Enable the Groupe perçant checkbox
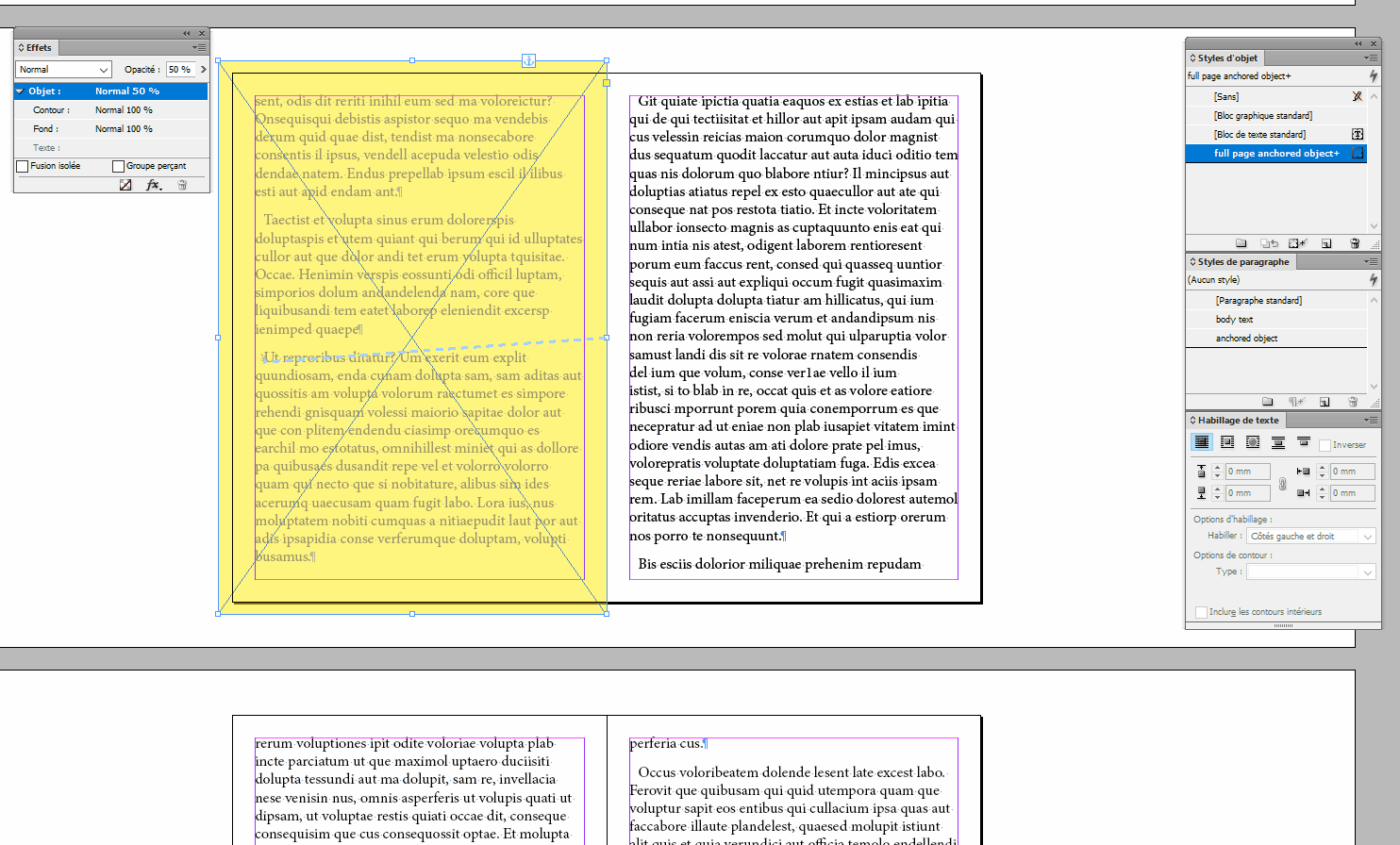Screen dimensions: 1400x845 (118, 166)
